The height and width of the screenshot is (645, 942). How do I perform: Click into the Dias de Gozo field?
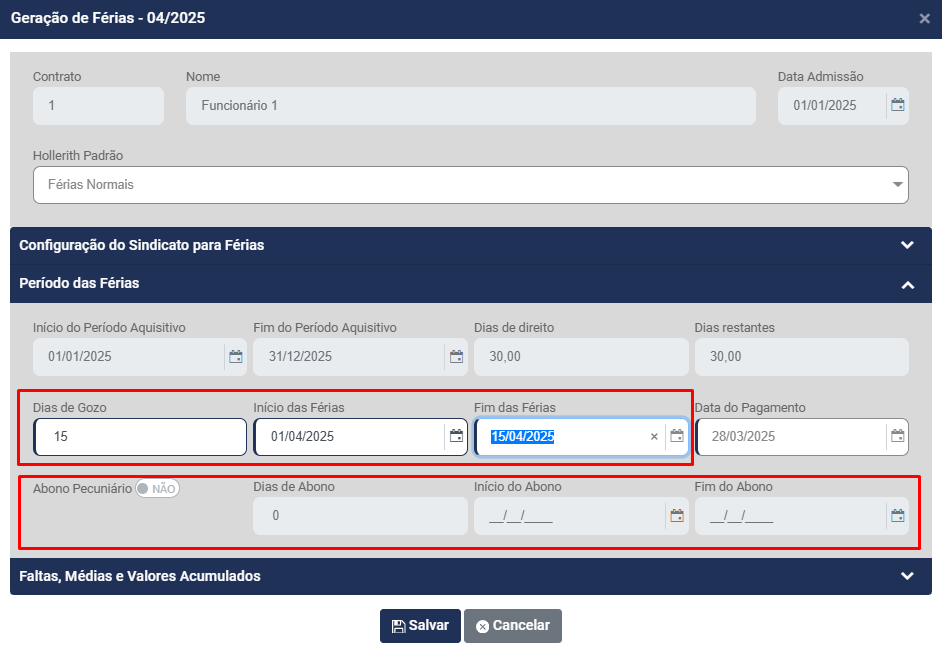tap(140, 437)
